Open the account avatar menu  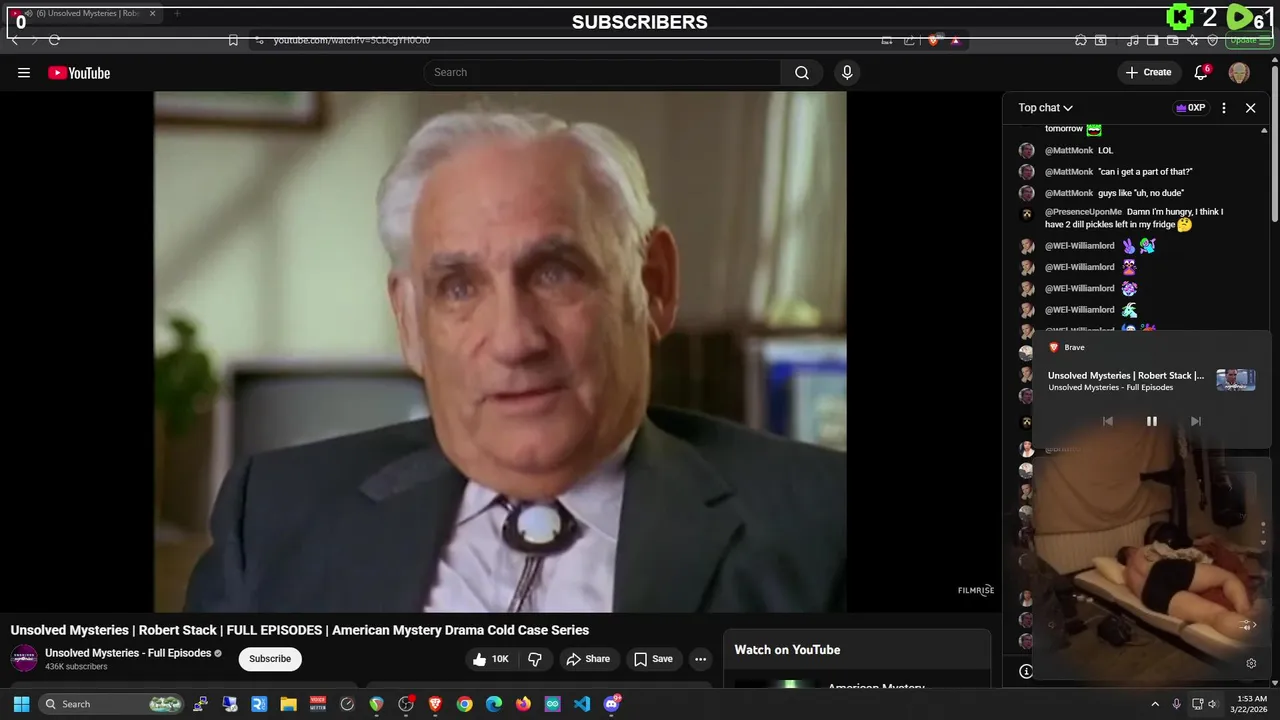pos(1239,72)
